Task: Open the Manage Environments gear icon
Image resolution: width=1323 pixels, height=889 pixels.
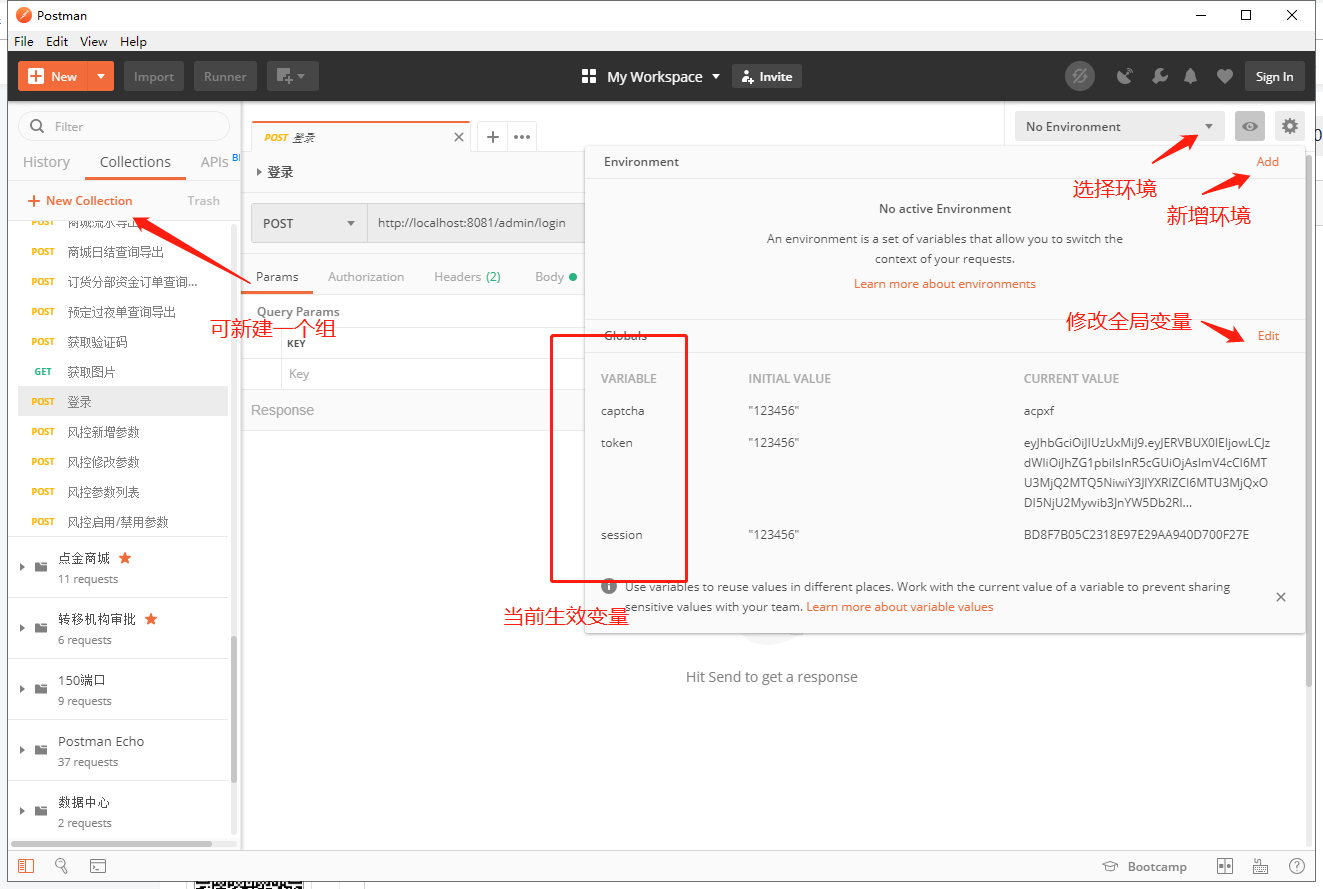Action: click(1289, 126)
